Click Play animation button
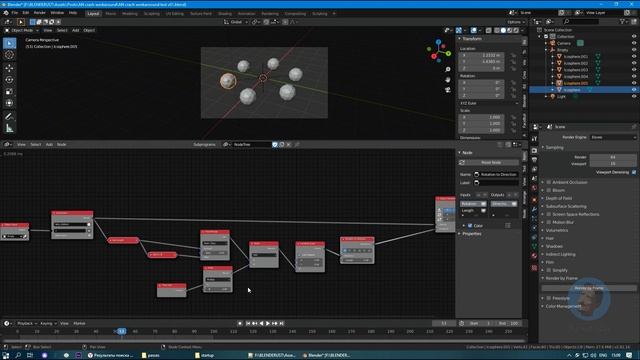640x360 pixels. pos(268,324)
